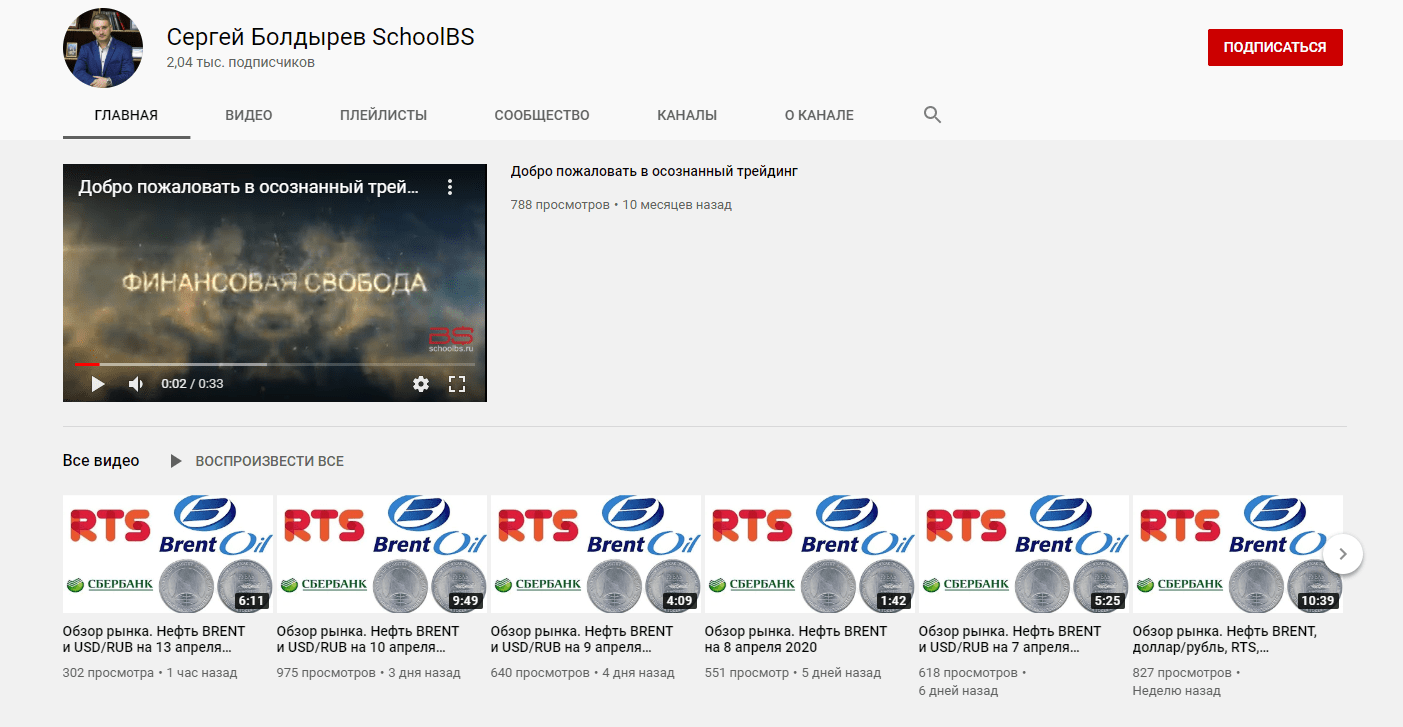Go to the Сообщество tab

(542, 115)
